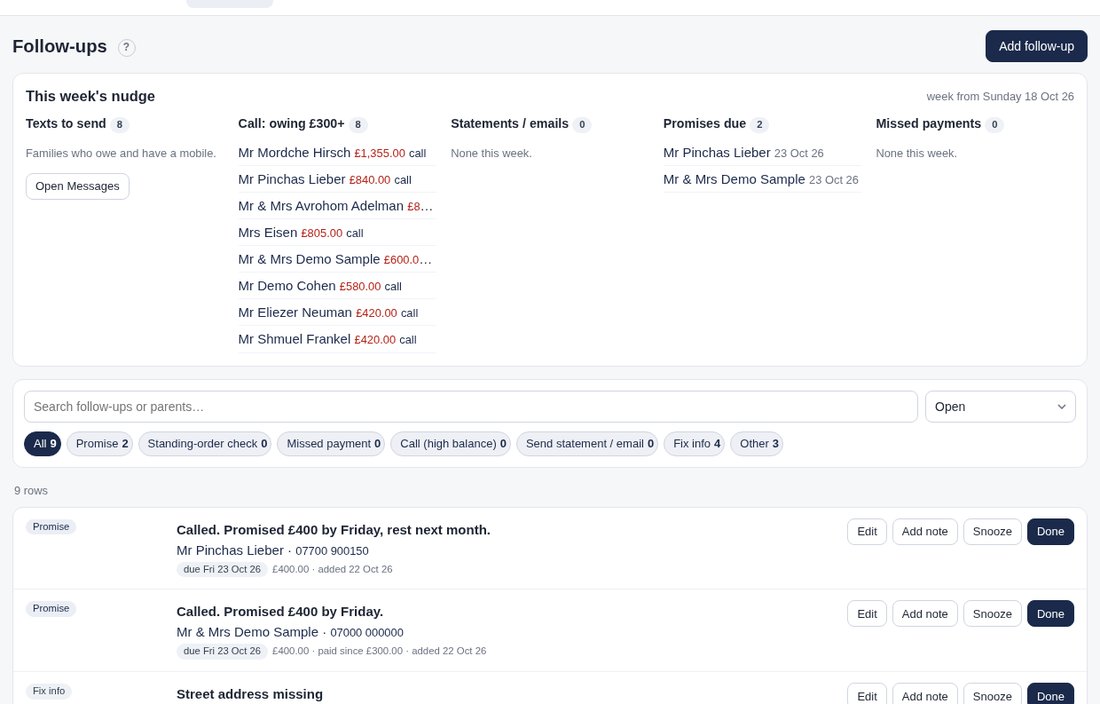Open Messages for texts to send

pos(77,187)
